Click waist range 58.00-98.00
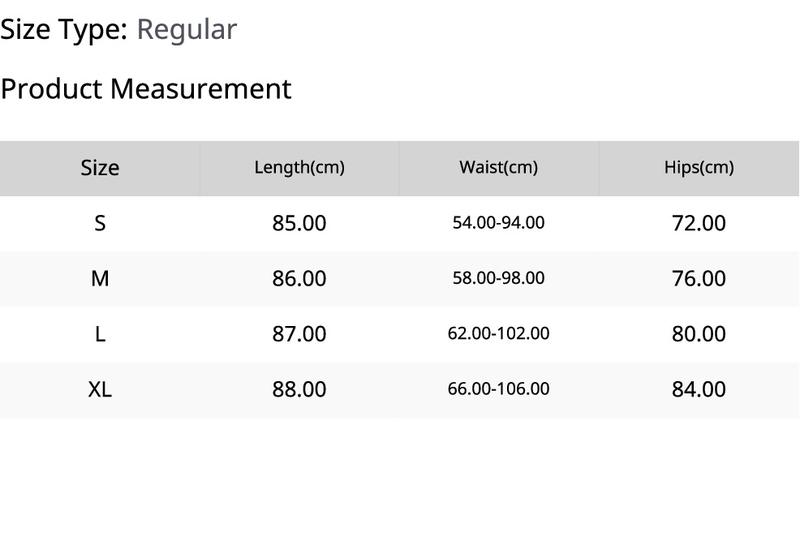 498,278
